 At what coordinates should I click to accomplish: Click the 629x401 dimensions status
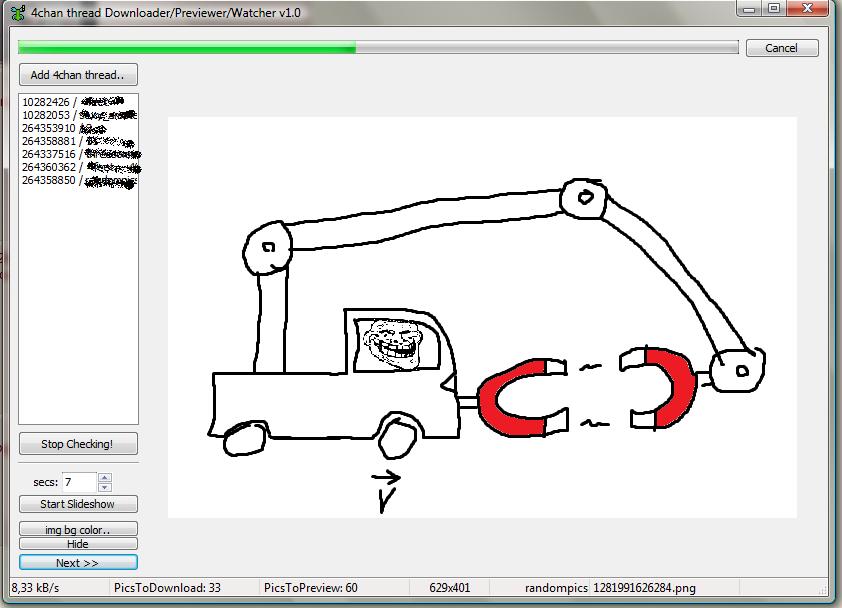pyautogui.click(x=449, y=588)
